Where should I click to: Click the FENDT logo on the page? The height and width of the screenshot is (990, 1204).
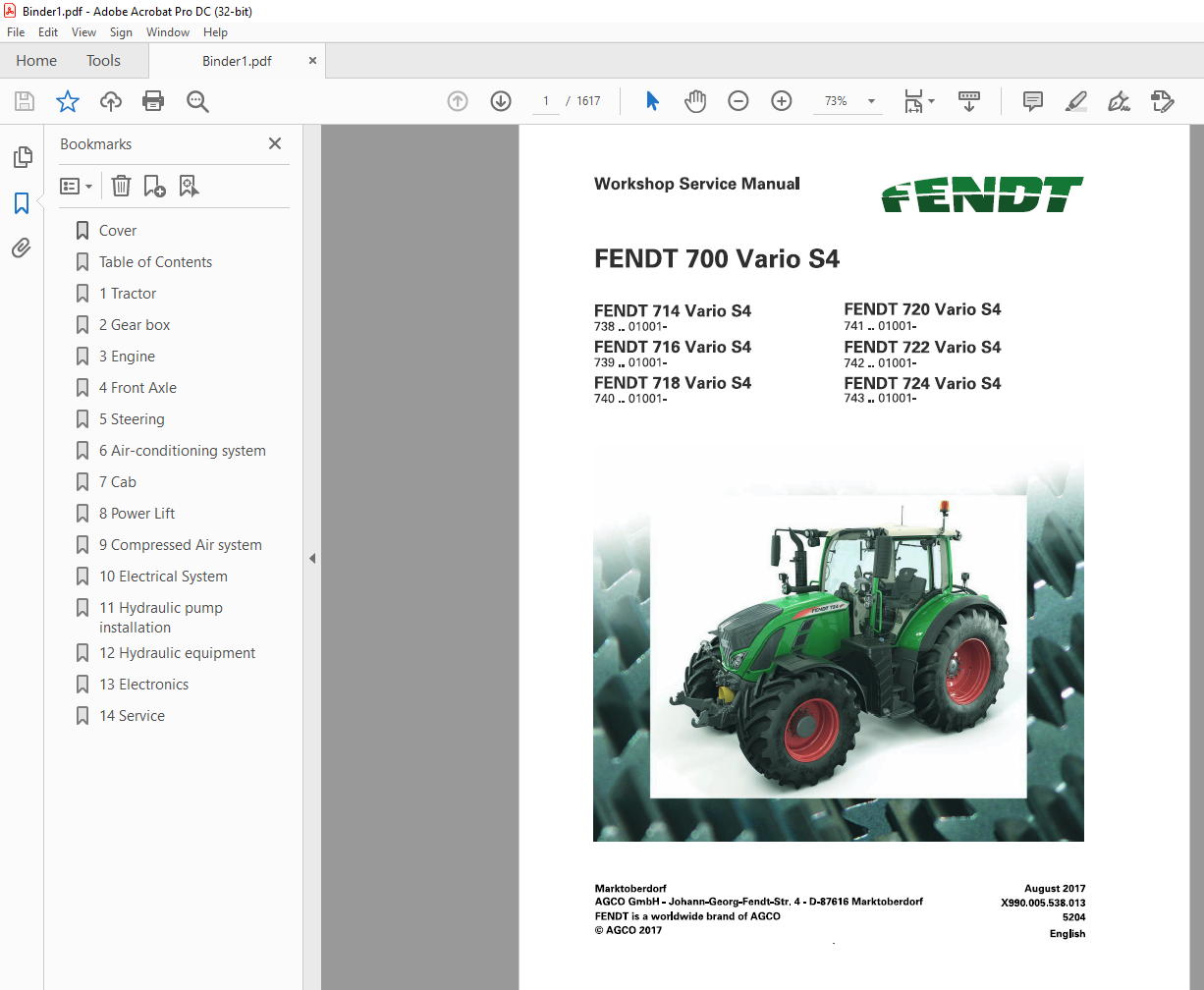coord(982,194)
